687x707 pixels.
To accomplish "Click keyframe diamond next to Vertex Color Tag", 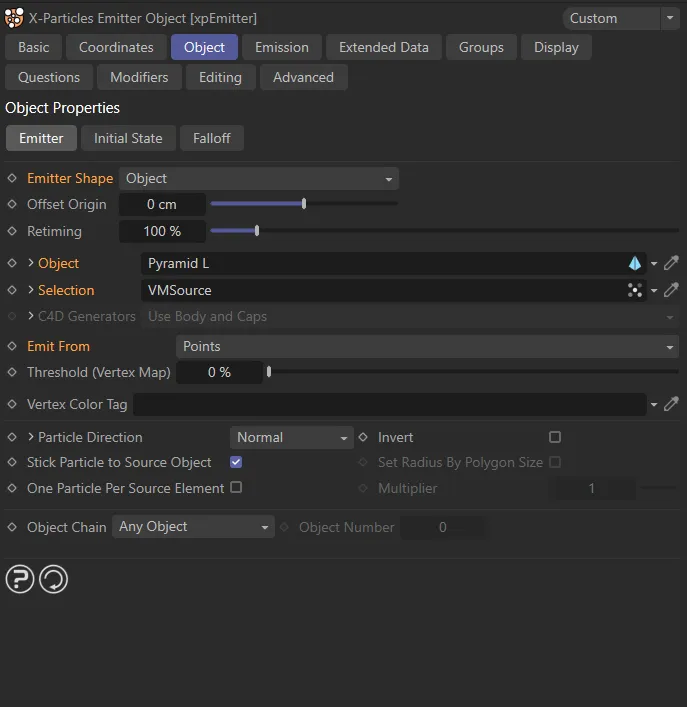I will click(12, 404).
